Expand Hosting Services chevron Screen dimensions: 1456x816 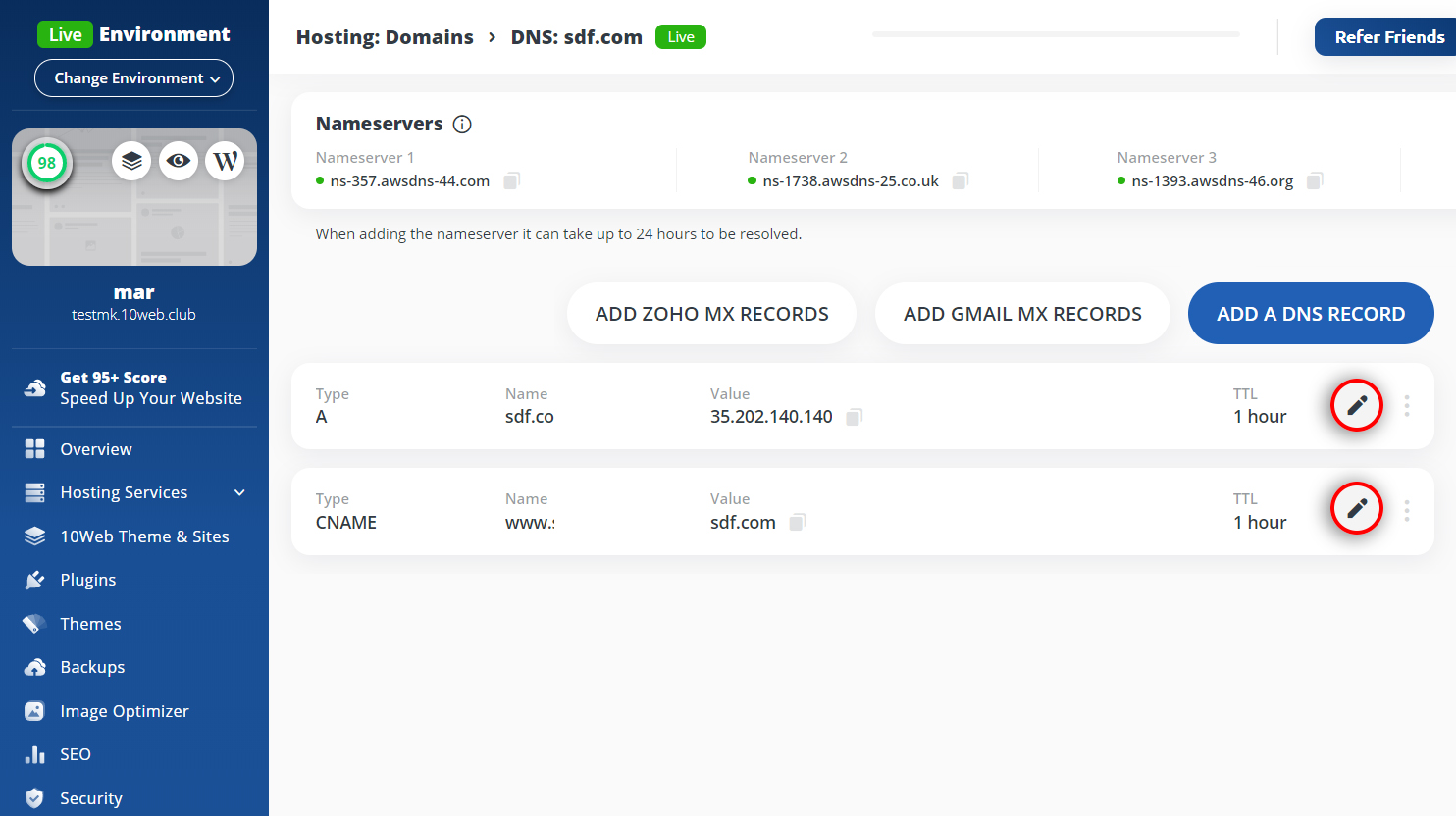239,492
